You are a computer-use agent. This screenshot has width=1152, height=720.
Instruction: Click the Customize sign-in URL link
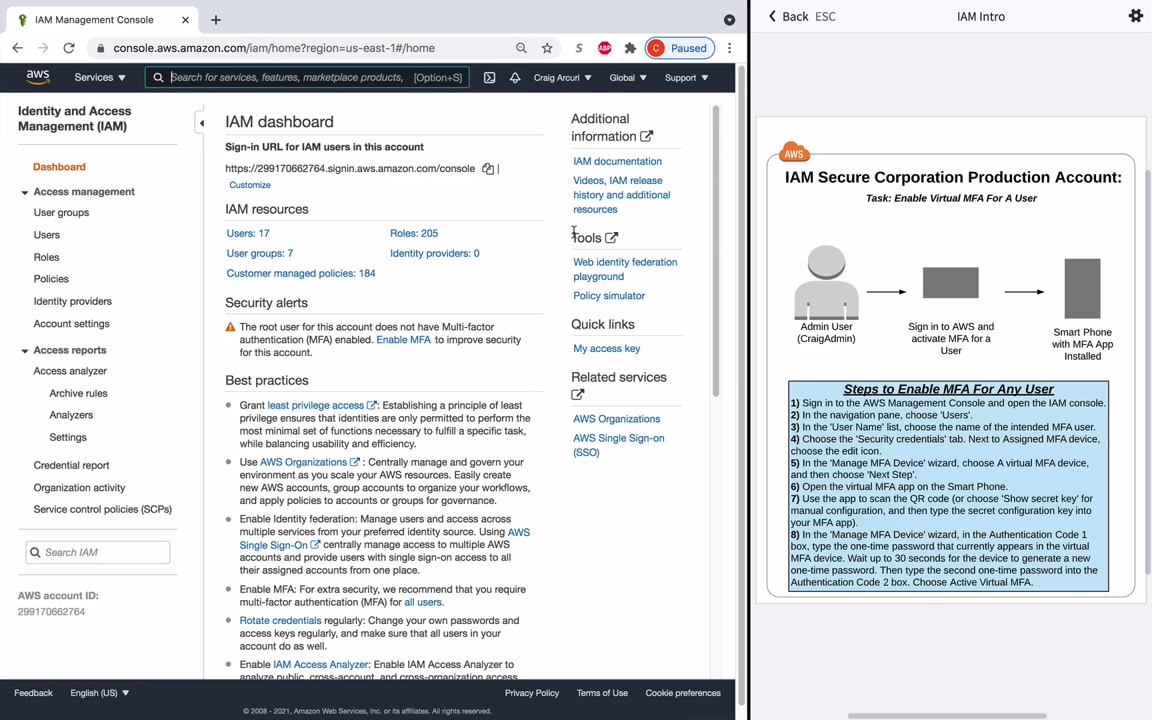[250, 185]
